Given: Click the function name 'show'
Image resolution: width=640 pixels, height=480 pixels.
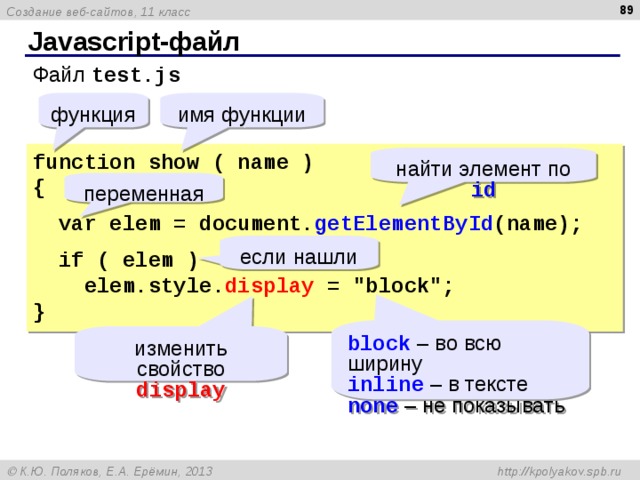Looking at the screenshot, I should 174,162.
